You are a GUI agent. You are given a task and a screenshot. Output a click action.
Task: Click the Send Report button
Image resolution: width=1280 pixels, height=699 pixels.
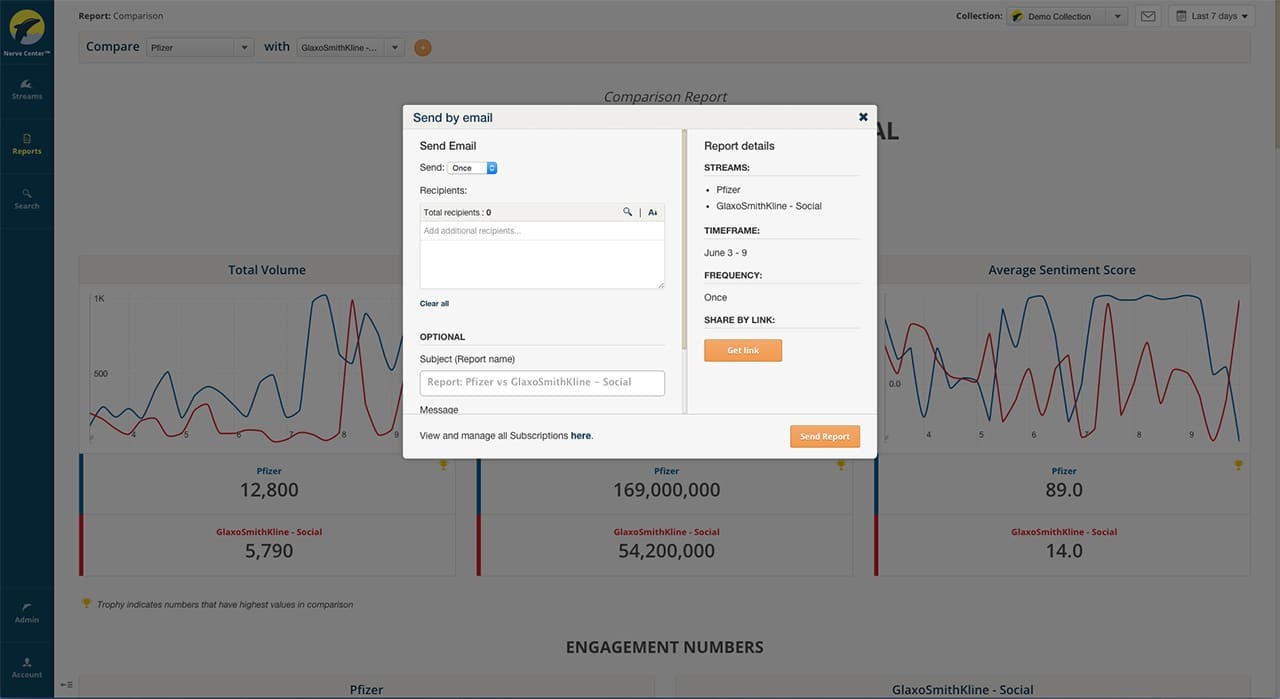click(x=824, y=436)
